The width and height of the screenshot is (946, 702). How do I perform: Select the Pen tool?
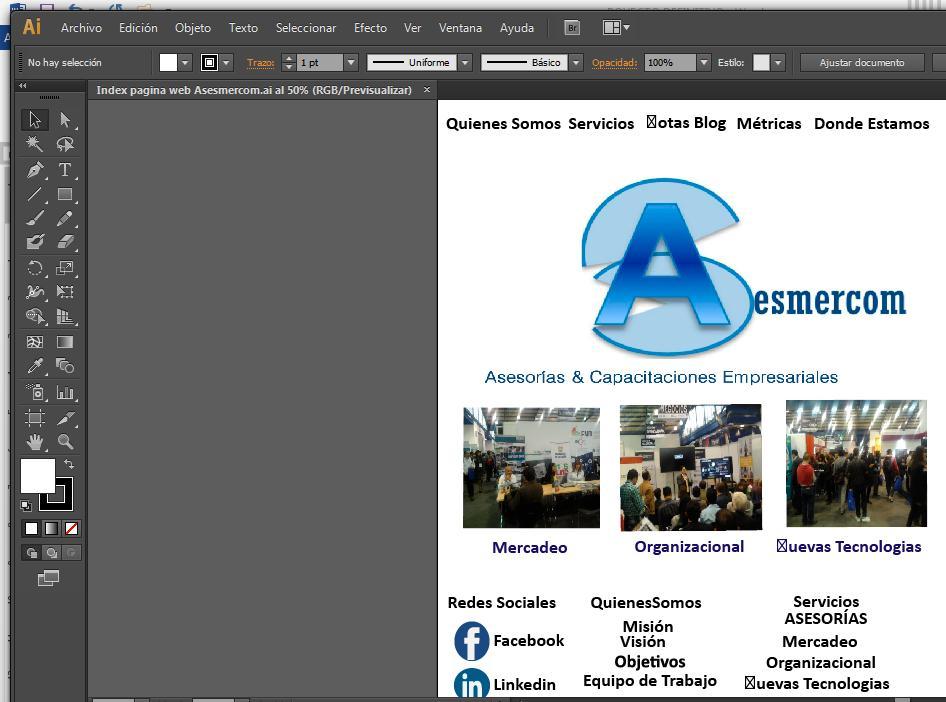coord(35,170)
